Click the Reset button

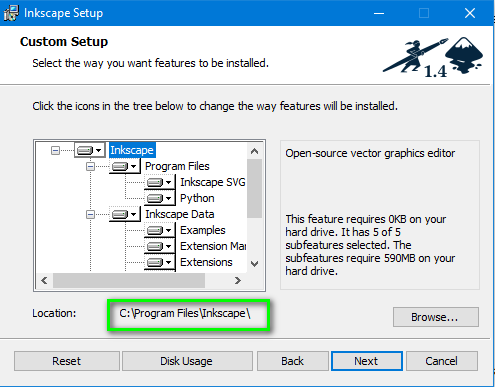[x=67, y=361]
